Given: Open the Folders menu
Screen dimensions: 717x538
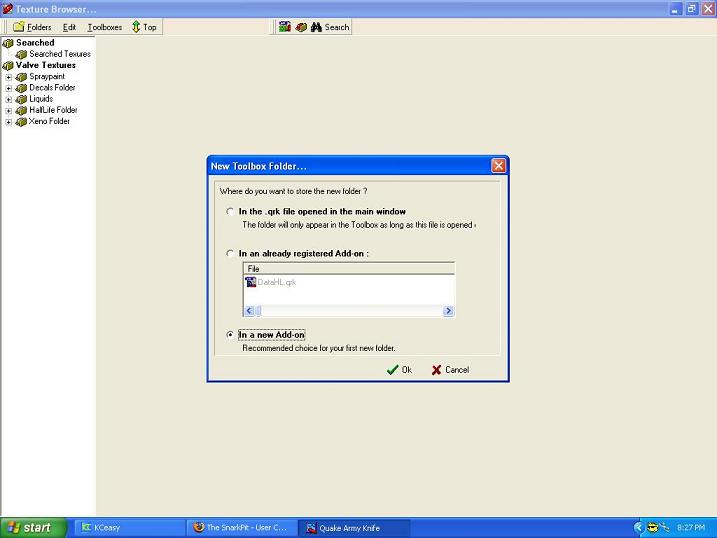Looking at the screenshot, I should pos(32,27).
